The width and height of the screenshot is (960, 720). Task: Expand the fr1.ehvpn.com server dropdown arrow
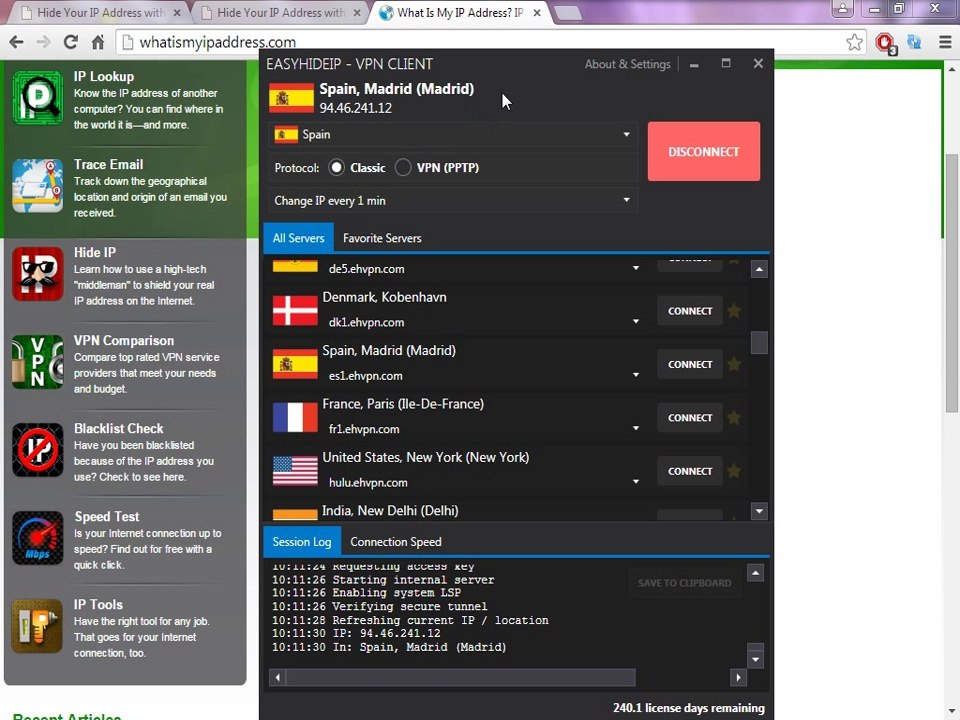tap(636, 429)
